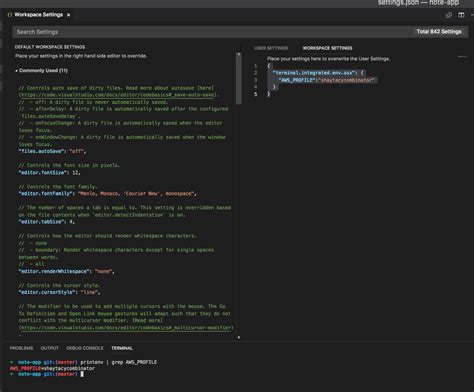Click the JSON braces icon on Workspace Settings tab
474x392 pixels.
pos(10,15)
